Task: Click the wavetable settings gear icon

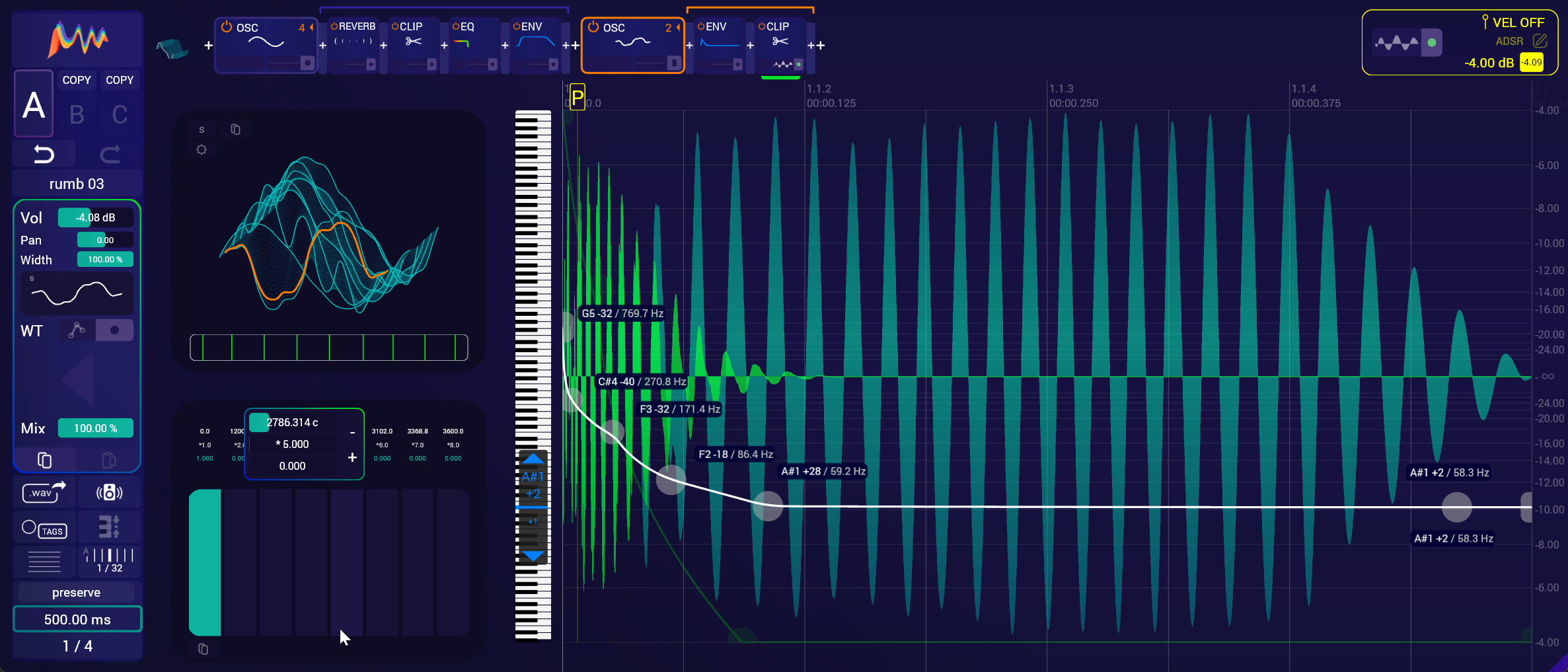Action: [x=202, y=150]
